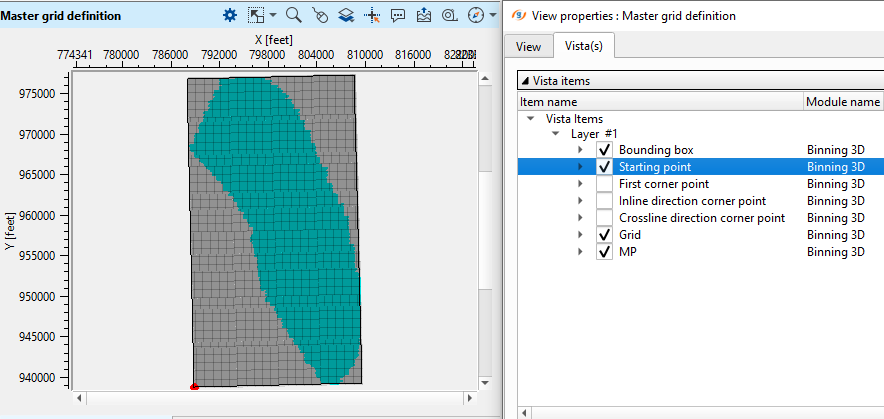884x419 pixels.
Task: Click the speech bubble annotation icon
Action: click(398, 15)
